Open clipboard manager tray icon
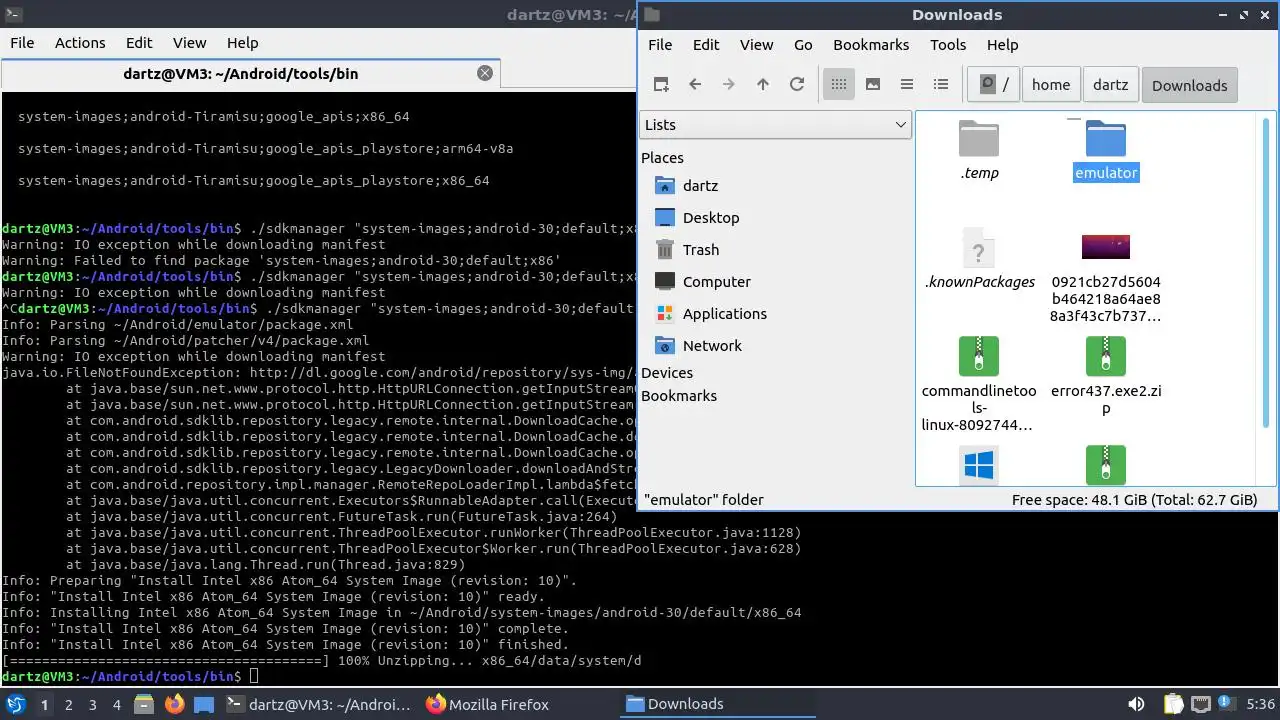The image size is (1280, 720). tap(1174, 704)
